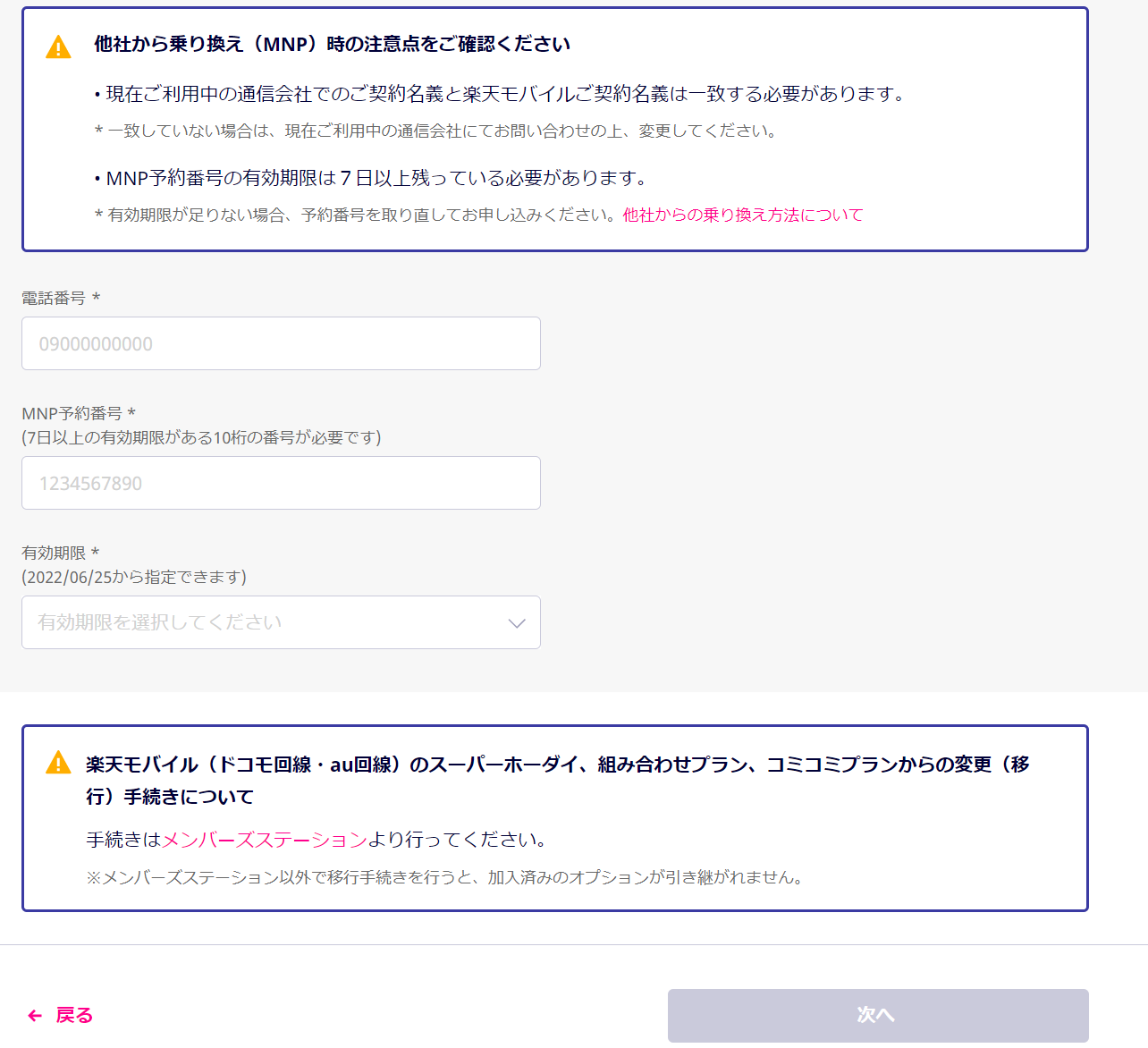Click the bullet text MNP予約番号の有効期限は７日以上

pyautogui.click(x=371, y=178)
